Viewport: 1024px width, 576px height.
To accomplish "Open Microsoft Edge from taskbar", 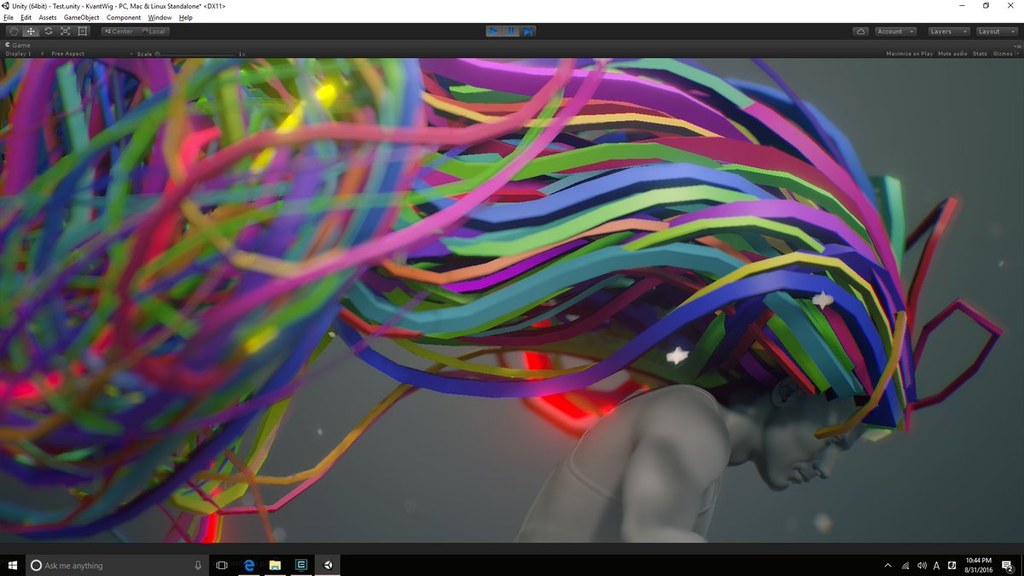I will pyautogui.click(x=249, y=565).
